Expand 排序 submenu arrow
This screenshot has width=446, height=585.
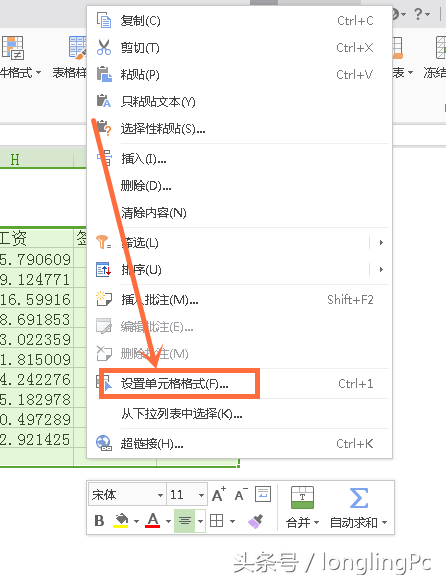tap(381, 269)
